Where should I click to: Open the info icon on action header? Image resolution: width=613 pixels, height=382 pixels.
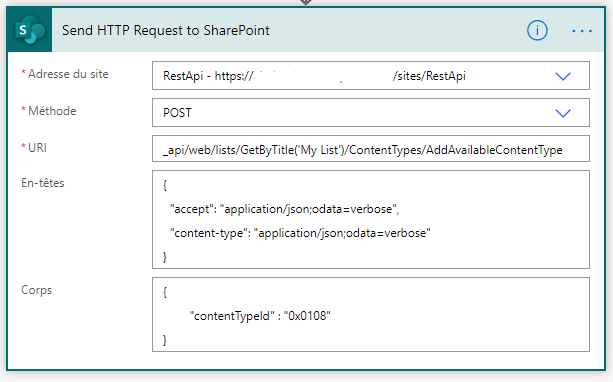537,30
